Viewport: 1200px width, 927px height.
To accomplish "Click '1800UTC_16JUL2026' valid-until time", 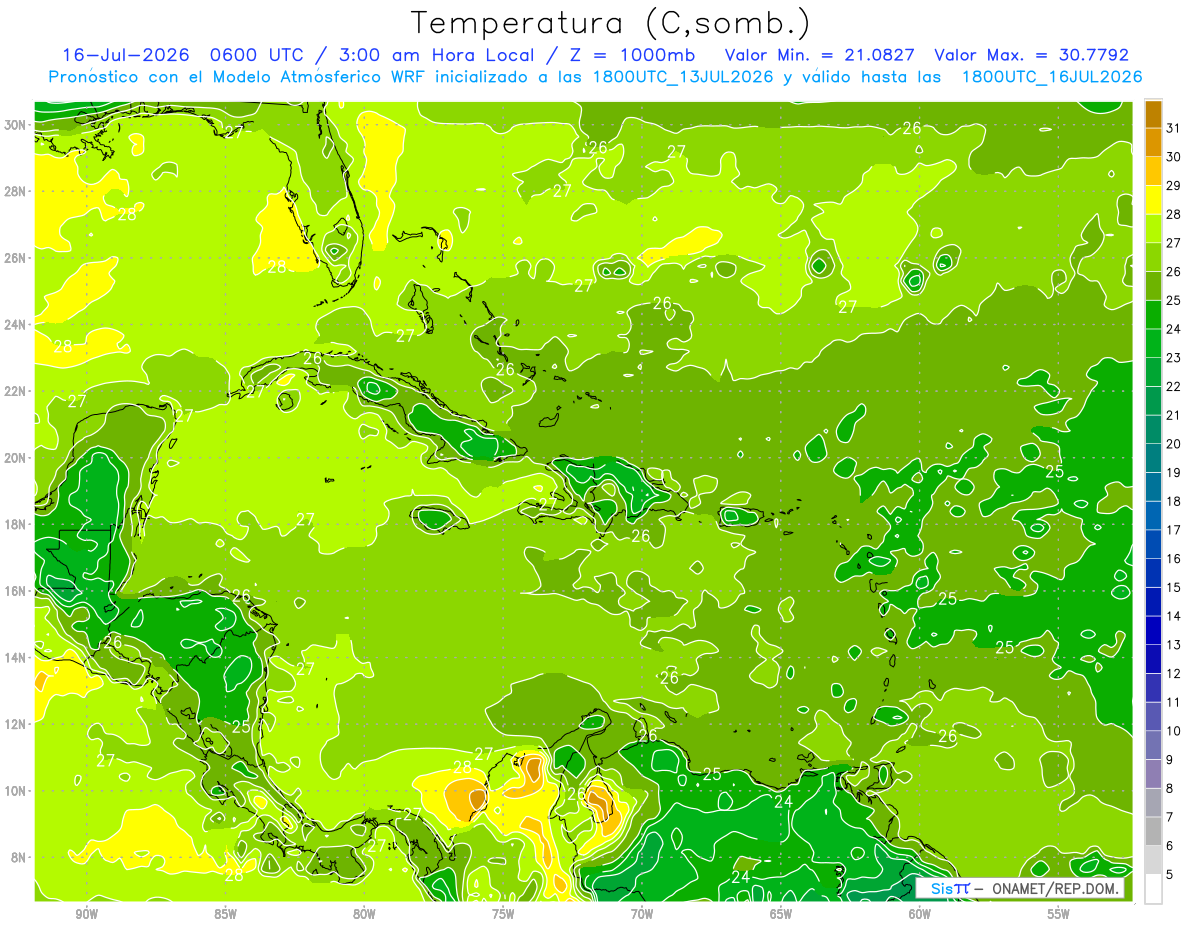I will [x=1052, y=77].
